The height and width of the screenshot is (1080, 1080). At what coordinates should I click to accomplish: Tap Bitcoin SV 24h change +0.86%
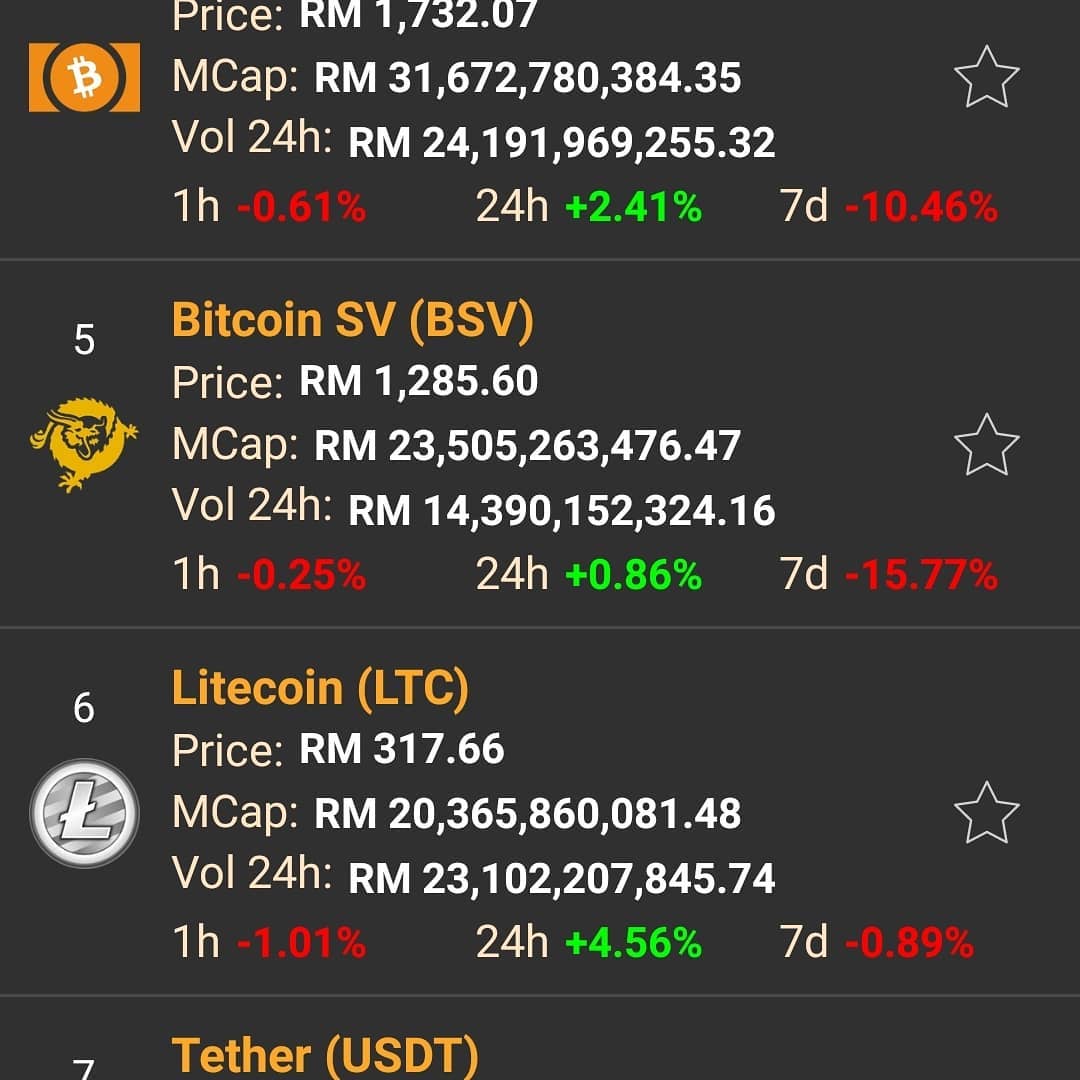633,574
